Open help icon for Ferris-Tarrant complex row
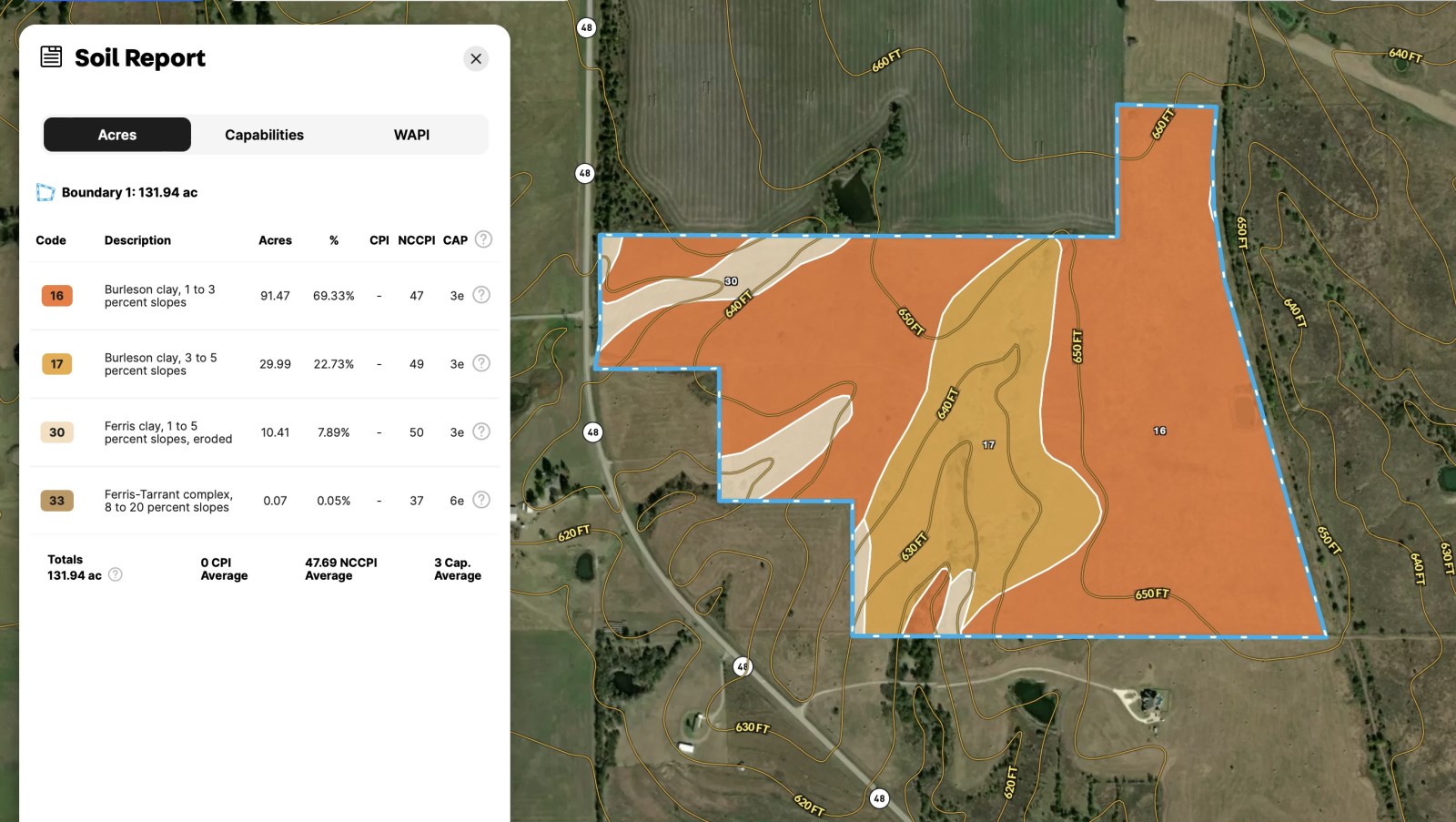The height and width of the screenshot is (822, 1456). (482, 500)
